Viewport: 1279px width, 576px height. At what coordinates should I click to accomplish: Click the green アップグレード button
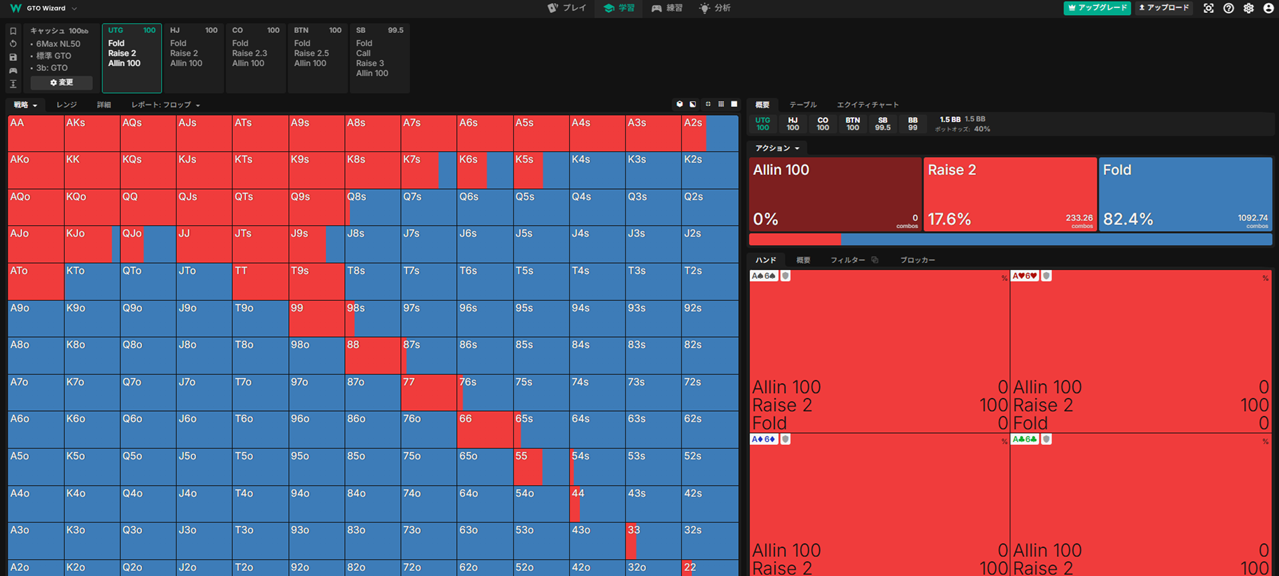[x=1097, y=8]
